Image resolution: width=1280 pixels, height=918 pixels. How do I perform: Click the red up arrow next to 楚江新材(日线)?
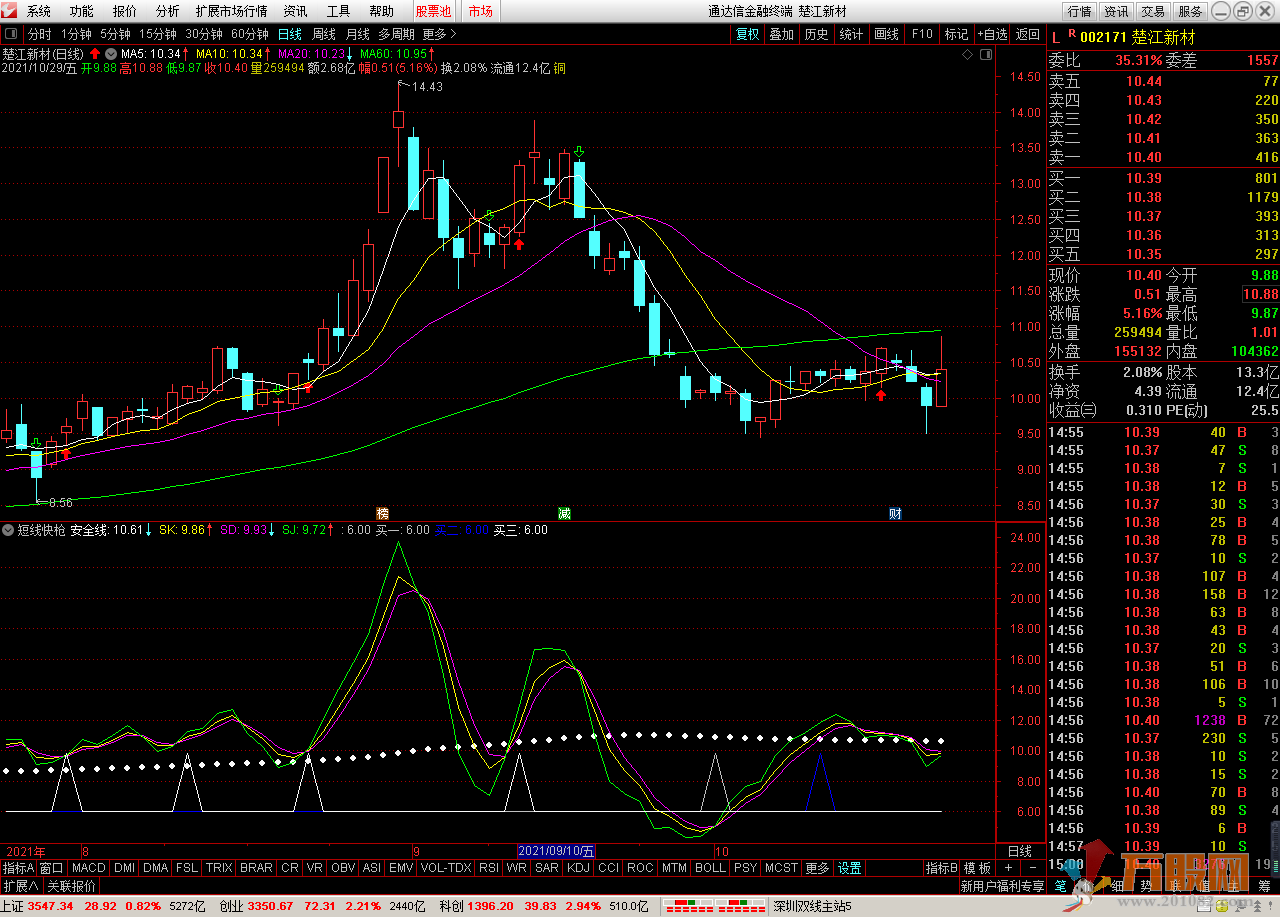[95, 53]
